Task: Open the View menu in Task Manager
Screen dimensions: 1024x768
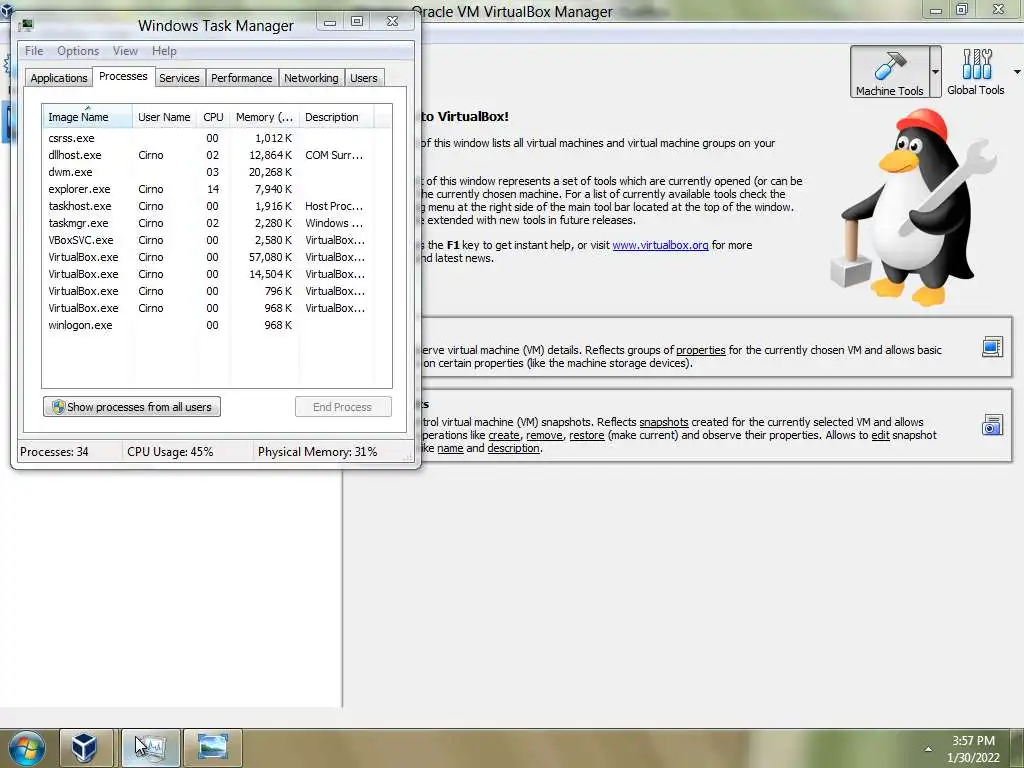Action: (125, 51)
